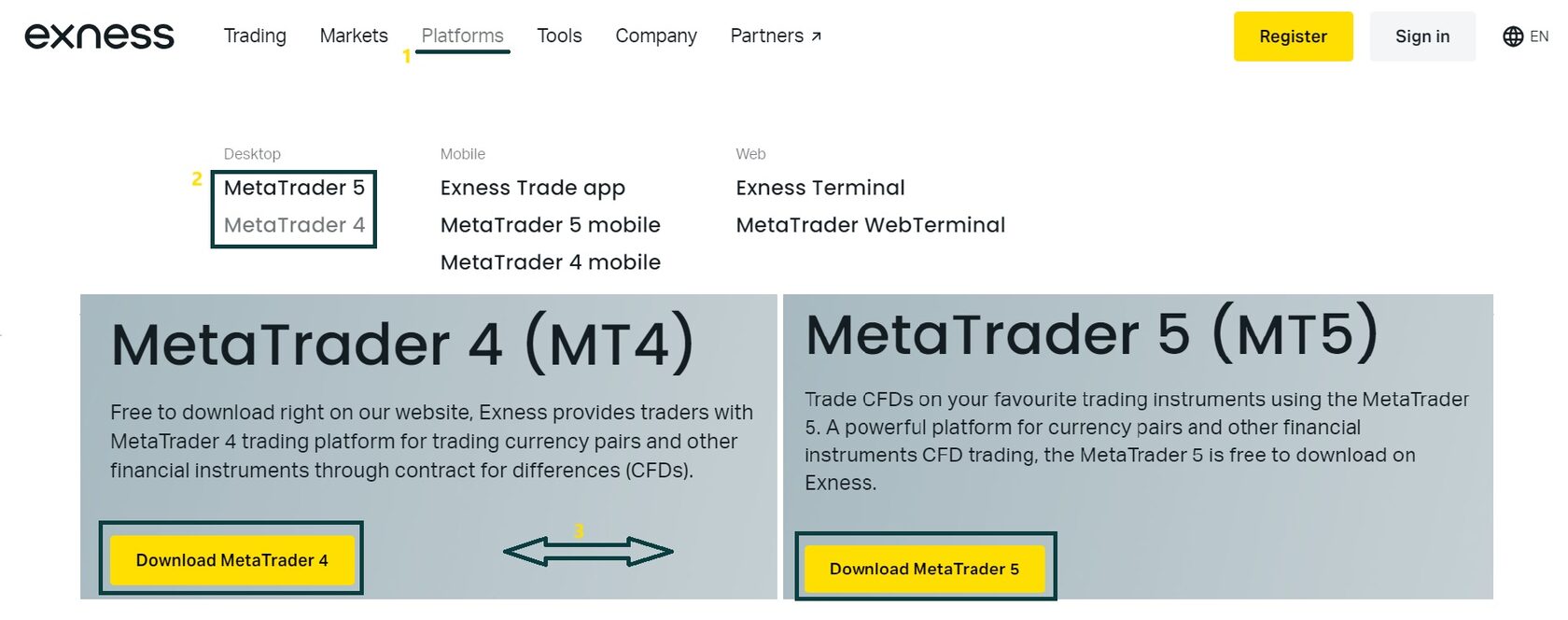Choose MetaTrader 5 mobile
This screenshot has height=620, width=1568.
tap(550, 225)
